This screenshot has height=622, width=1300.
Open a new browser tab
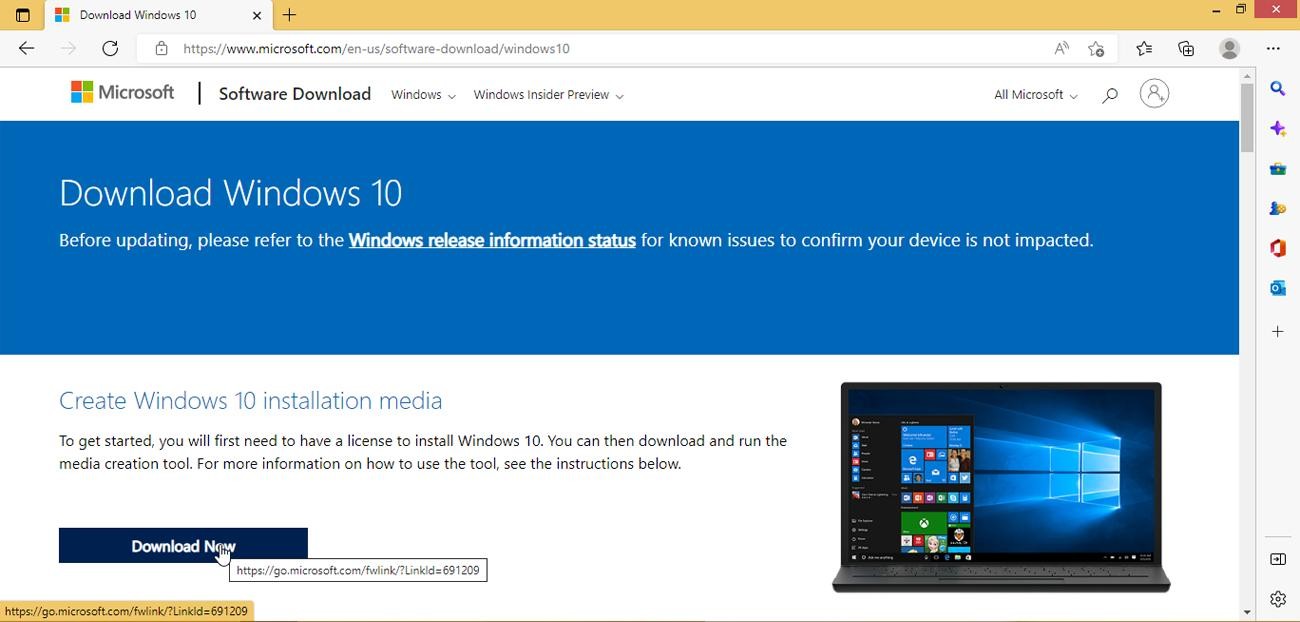tap(289, 15)
